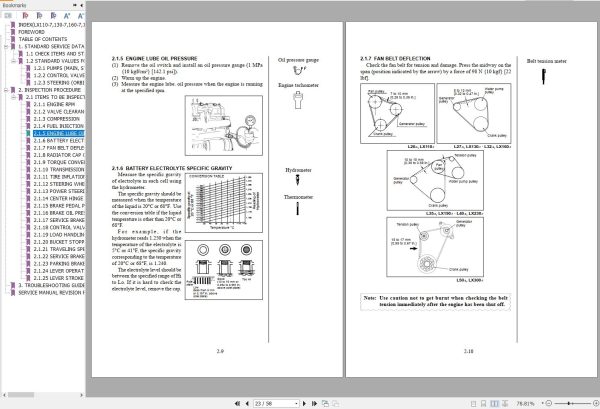Screen dimensions: 600x409
Task: Collapse the Bookmarks panel with the left-arrow icon
Action: coord(82,5)
